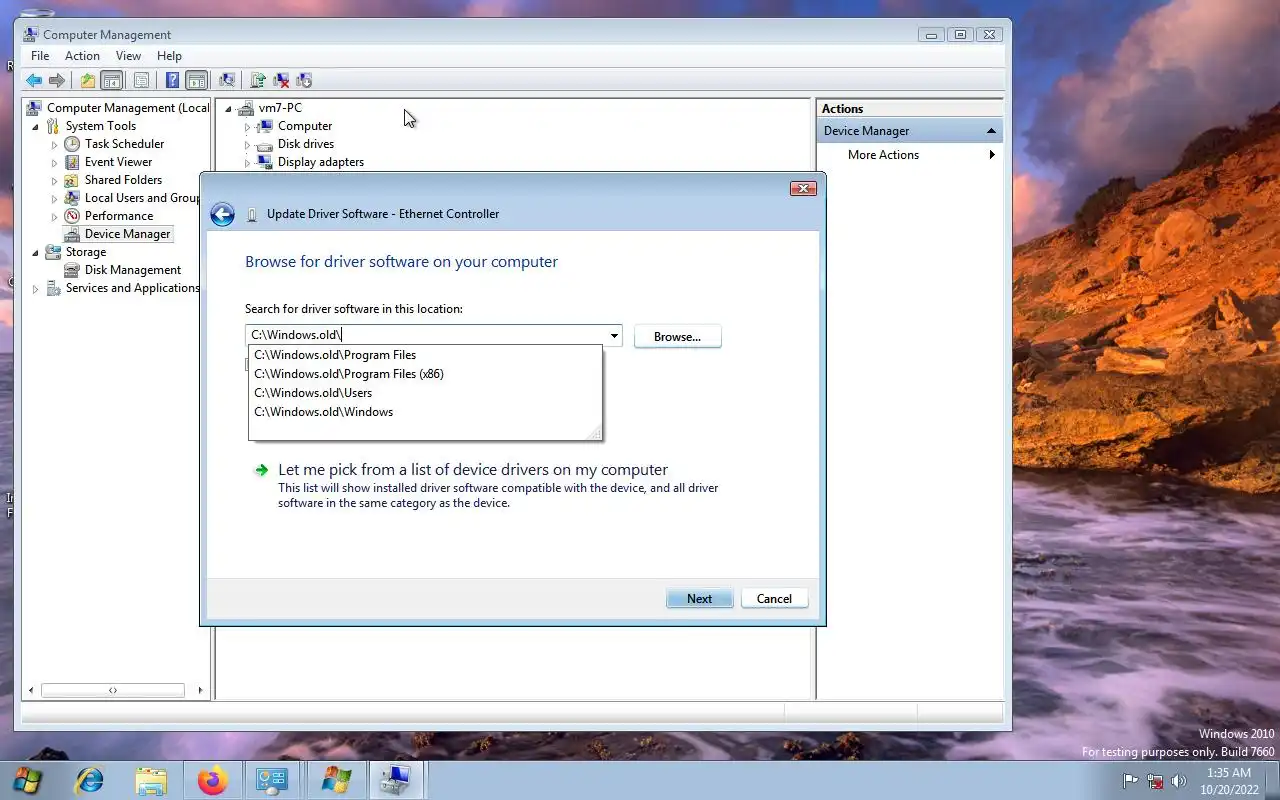Click the volume speaker tray icon
The image size is (1280, 800).
(1179, 781)
